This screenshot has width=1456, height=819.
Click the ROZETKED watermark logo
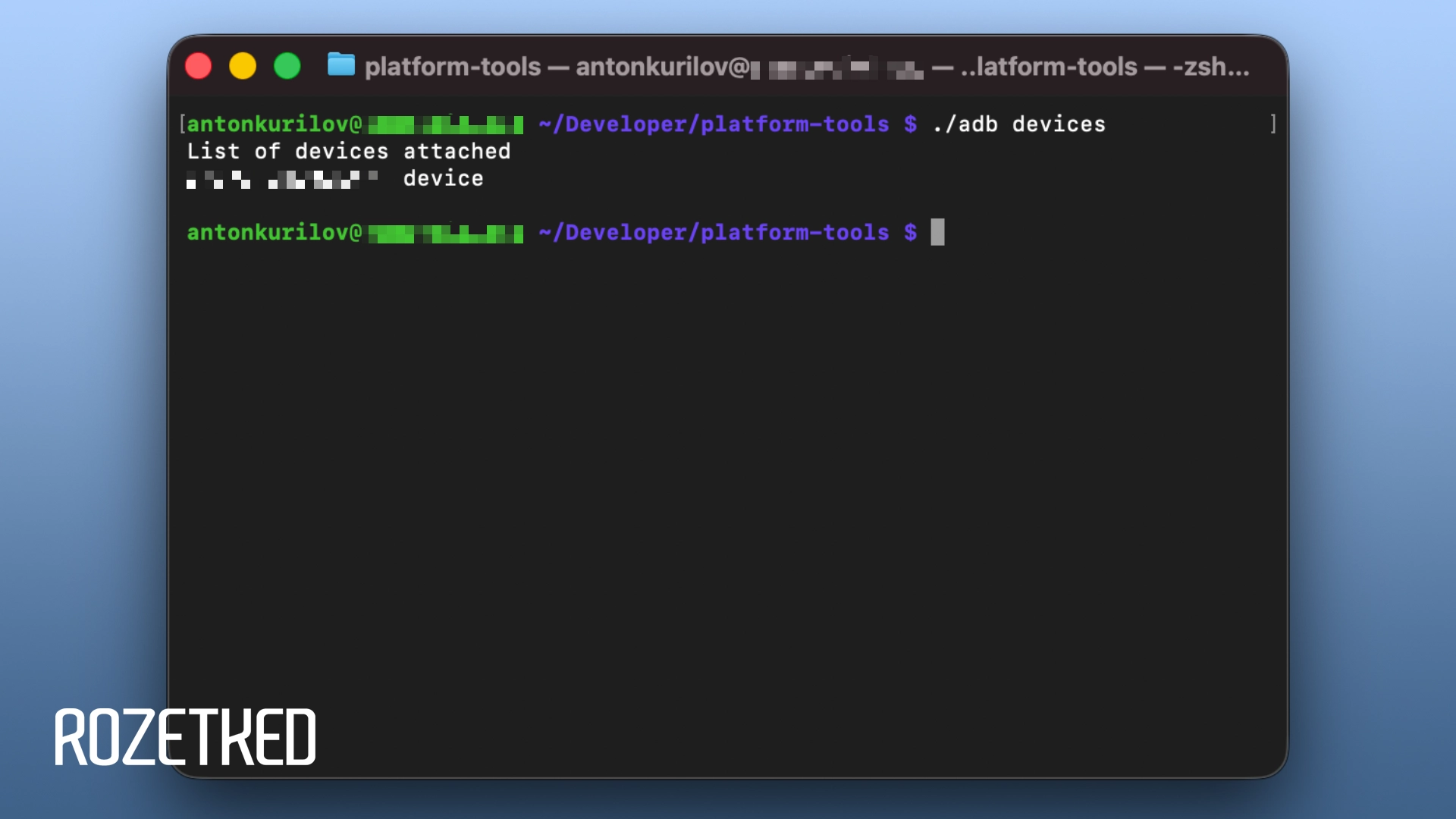pos(185,737)
